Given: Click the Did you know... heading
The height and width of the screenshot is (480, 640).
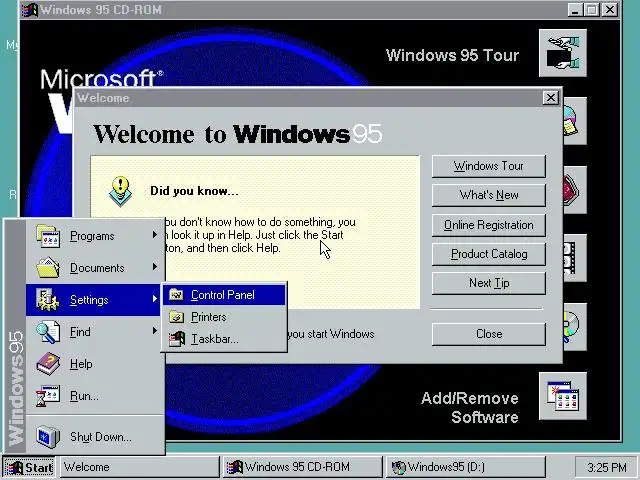Looking at the screenshot, I should coord(194,191).
